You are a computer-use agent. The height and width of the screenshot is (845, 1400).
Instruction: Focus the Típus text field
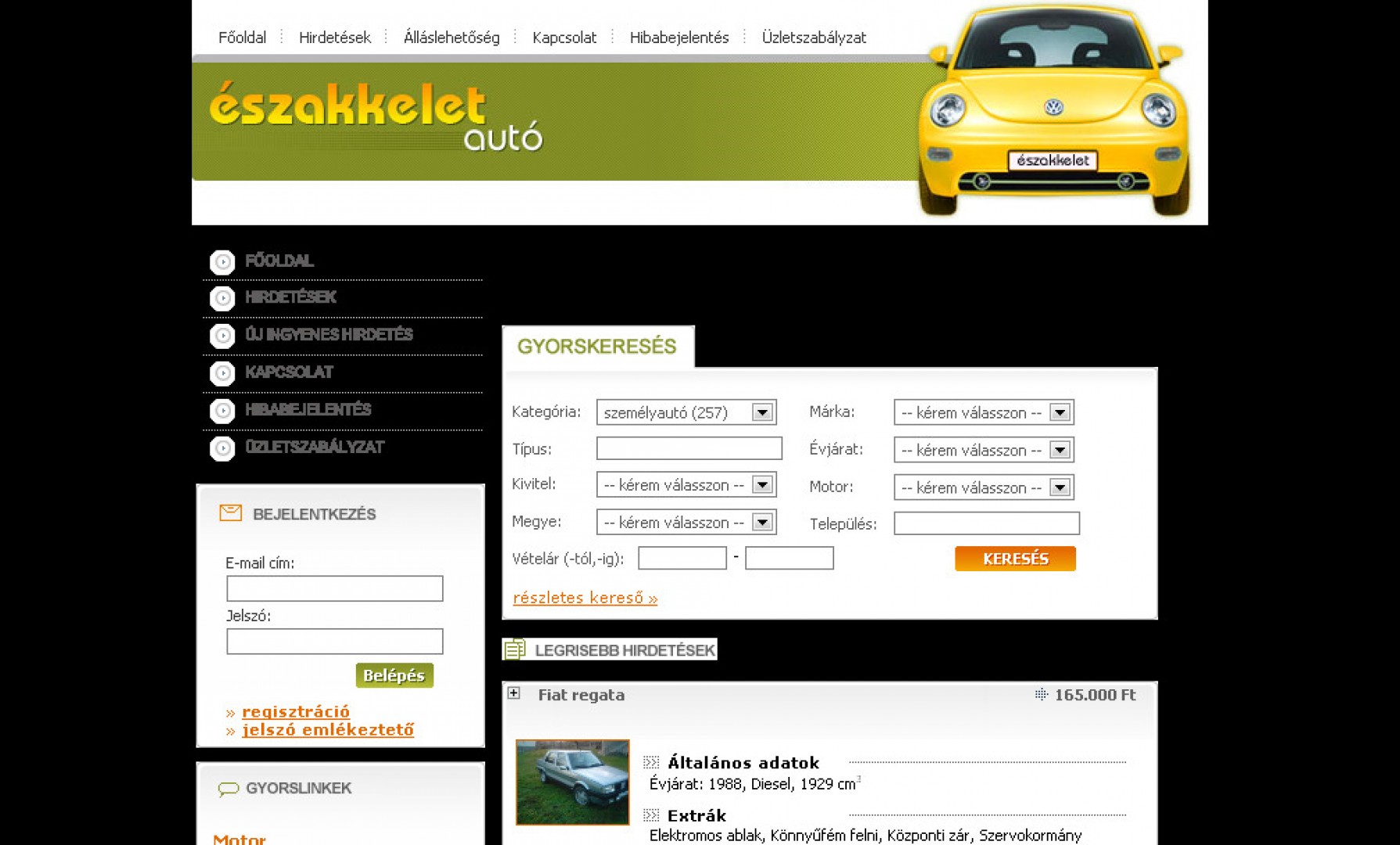click(689, 448)
